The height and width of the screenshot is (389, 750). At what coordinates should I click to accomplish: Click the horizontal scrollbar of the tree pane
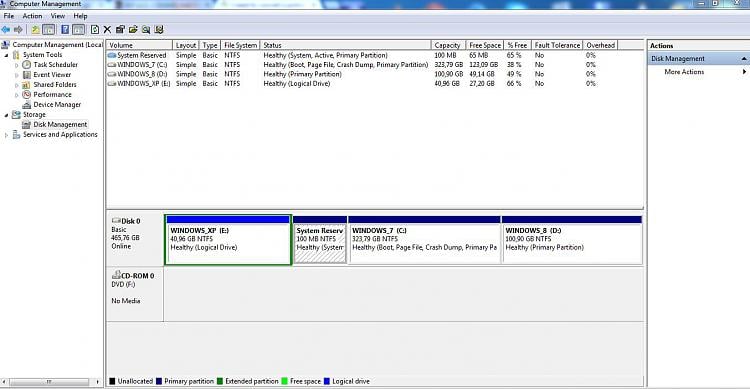coord(50,382)
